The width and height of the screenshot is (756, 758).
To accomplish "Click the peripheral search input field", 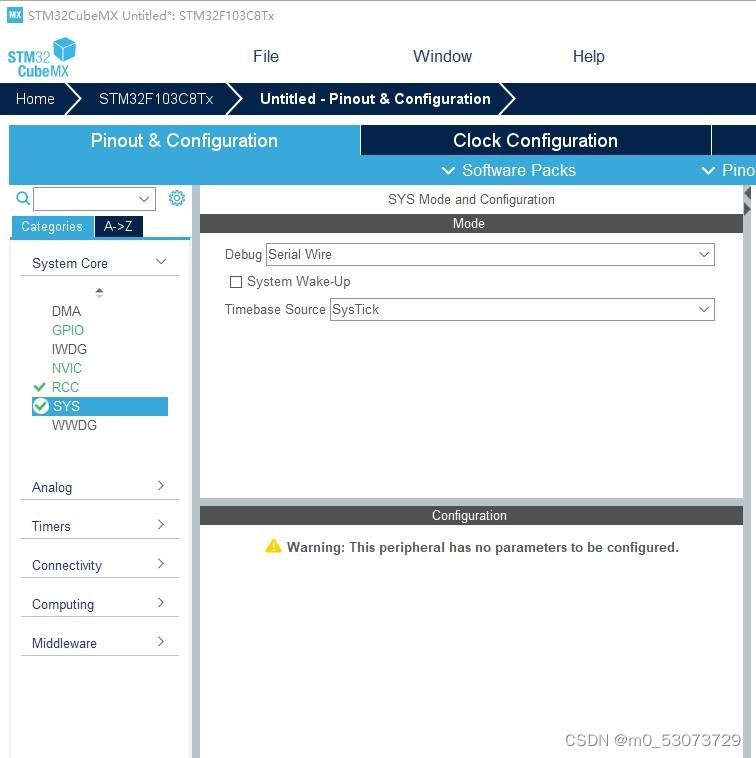I will 94,199.
